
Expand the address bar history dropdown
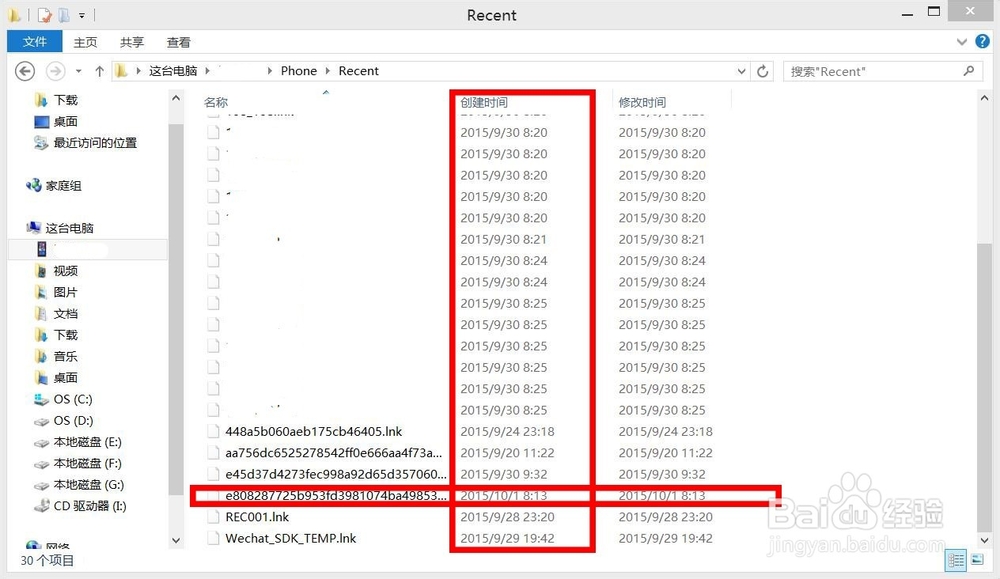pyautogui.click(x=741, y=71)
